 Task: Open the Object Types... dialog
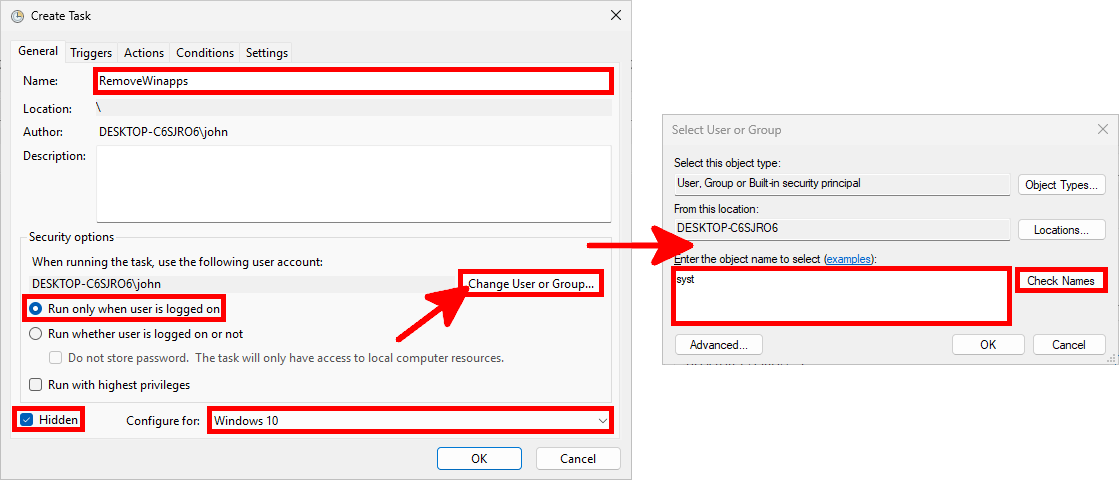(x=1061, y=185)
